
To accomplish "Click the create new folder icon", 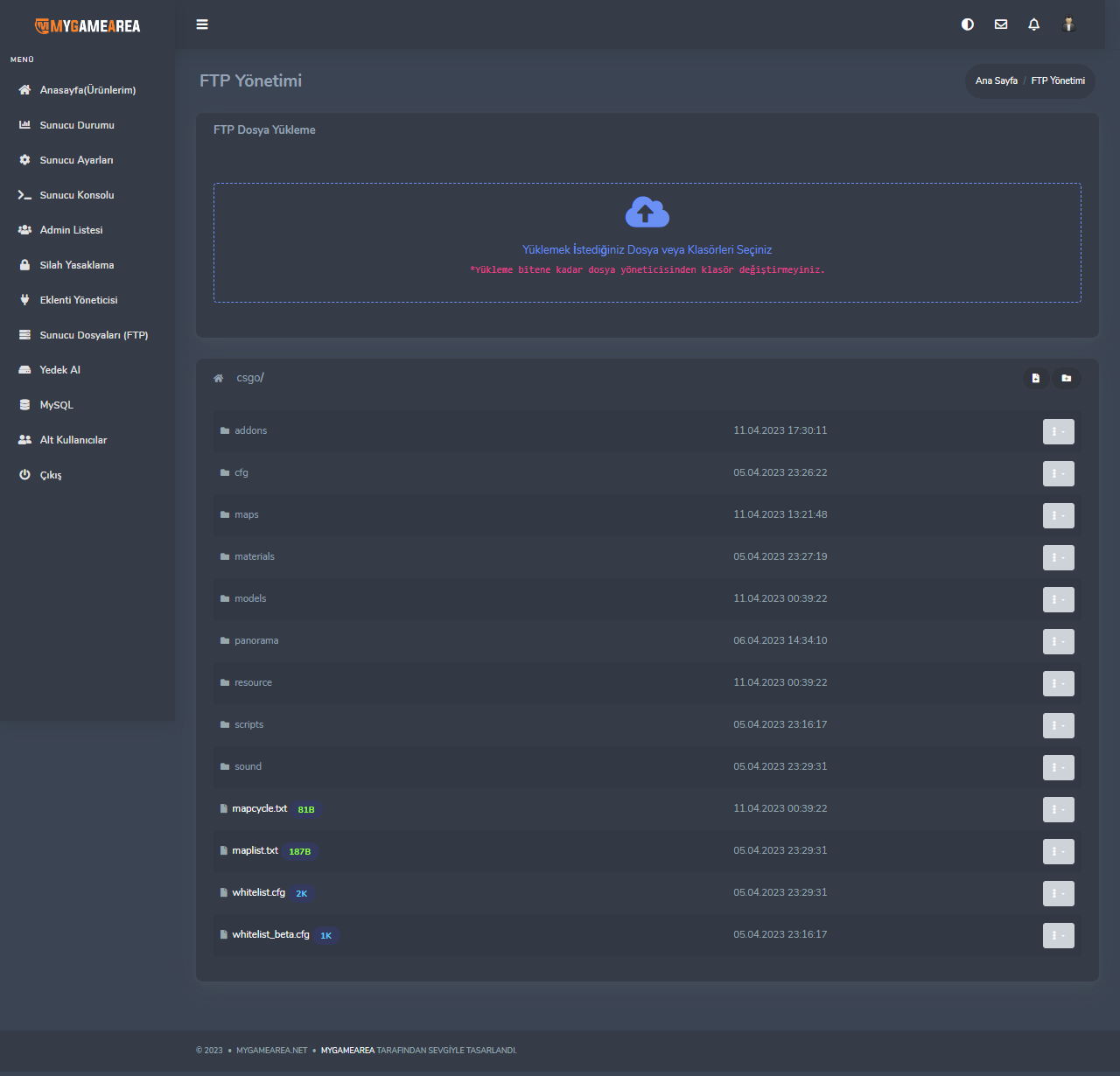I will tap(1067, 378).
